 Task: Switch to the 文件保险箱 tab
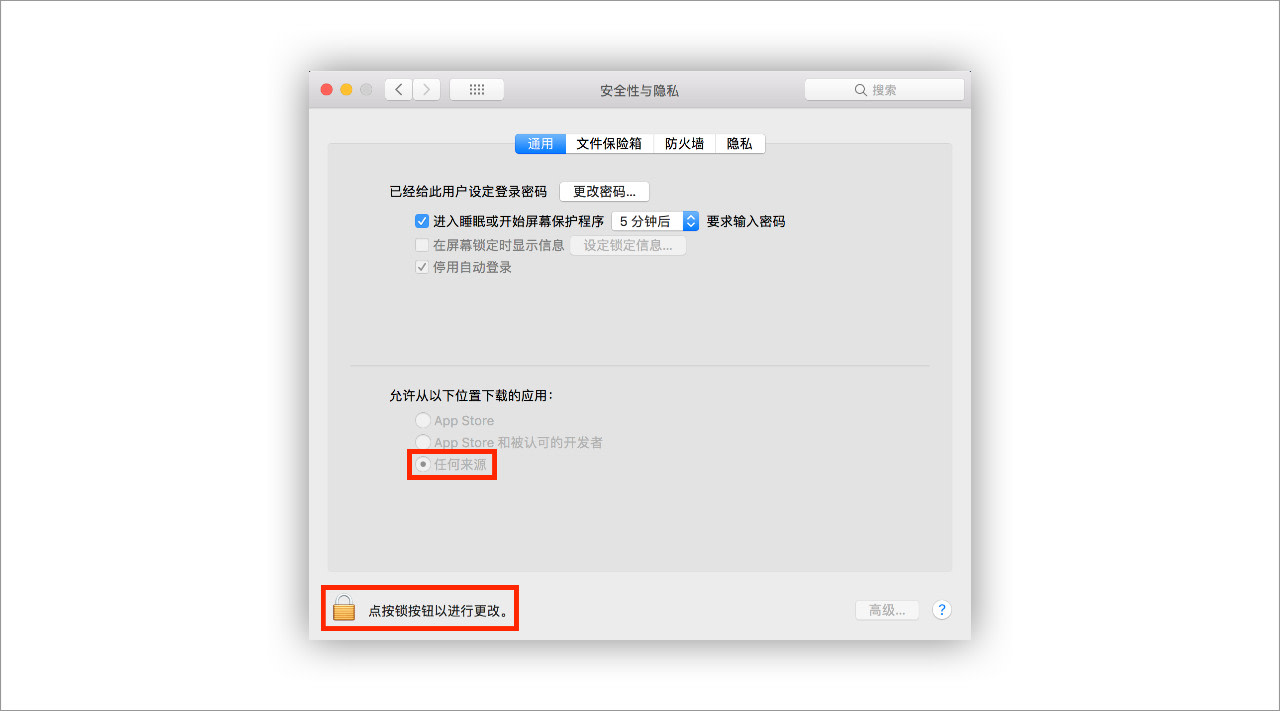609,144
